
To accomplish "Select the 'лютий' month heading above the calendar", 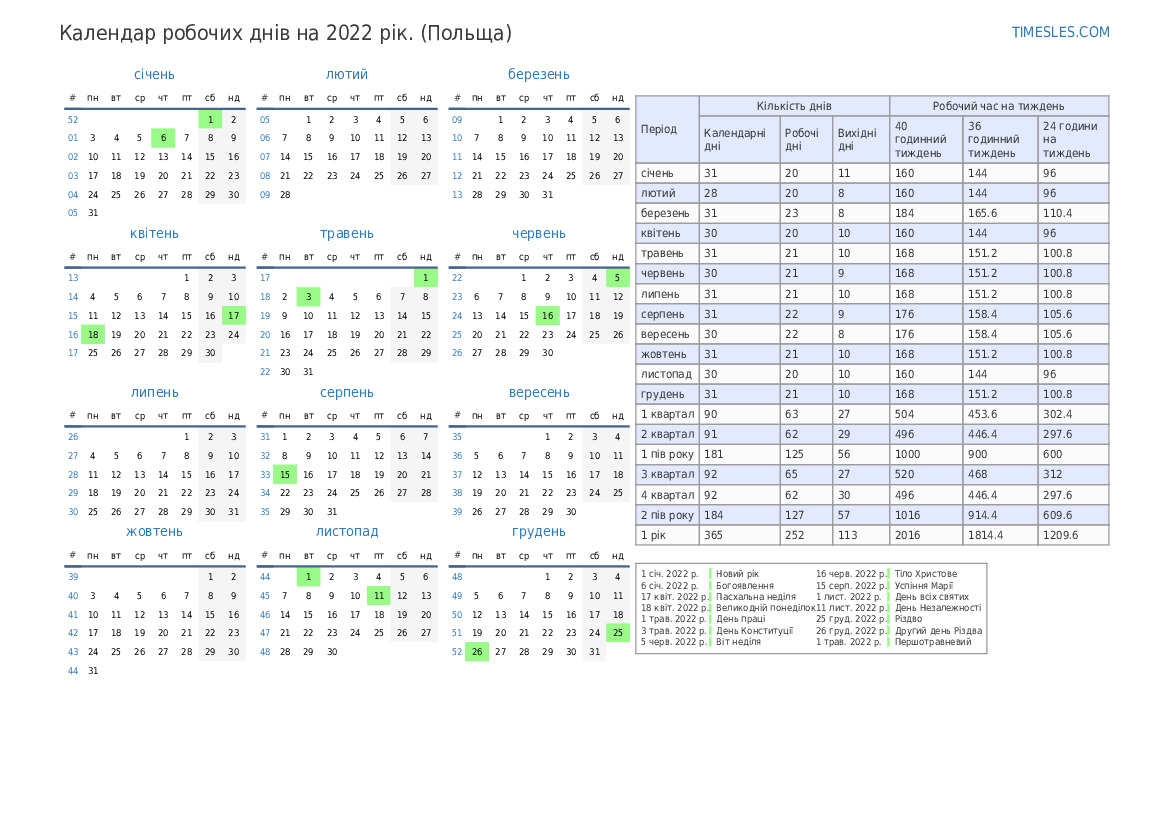I will point(347,75).
